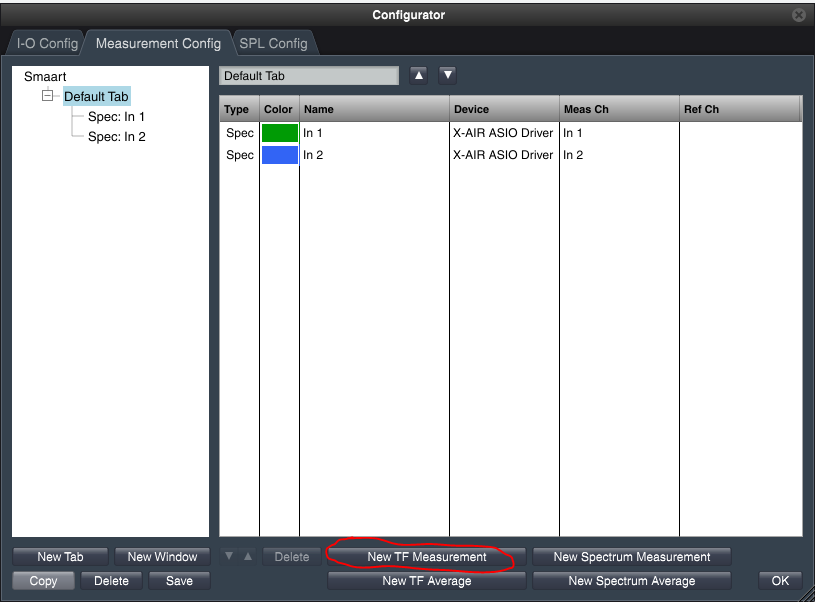Select Spec: In 1 in the tree

pyautogui.click(x=116, y=117)
